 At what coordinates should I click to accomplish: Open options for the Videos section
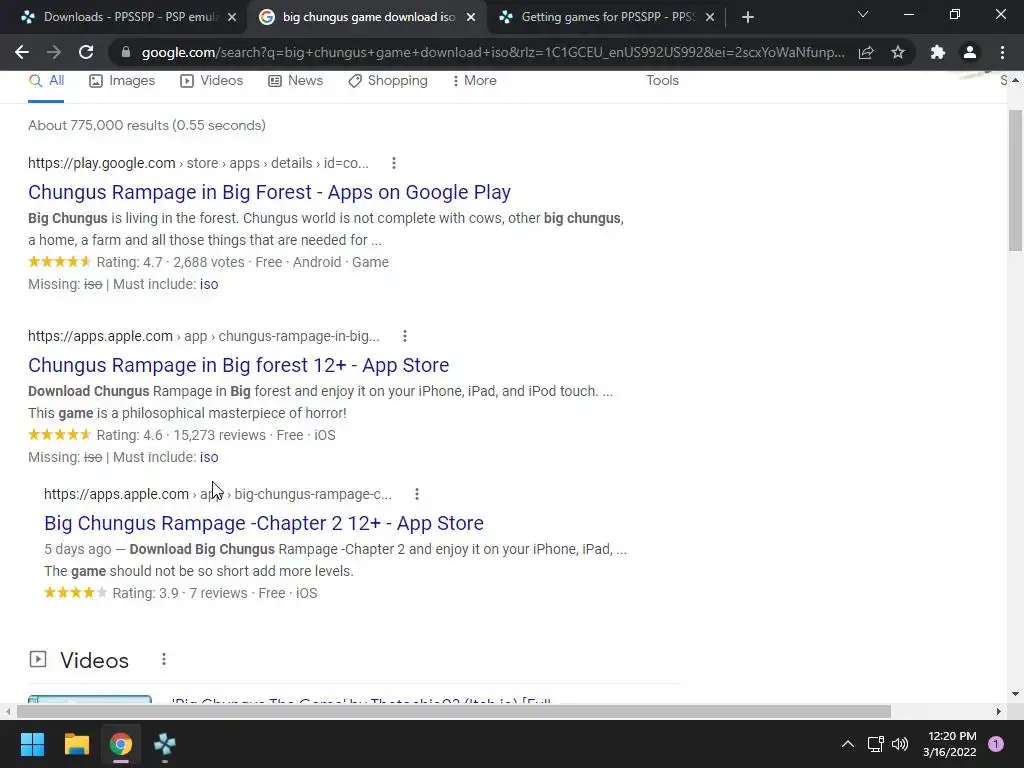[164, 660]
